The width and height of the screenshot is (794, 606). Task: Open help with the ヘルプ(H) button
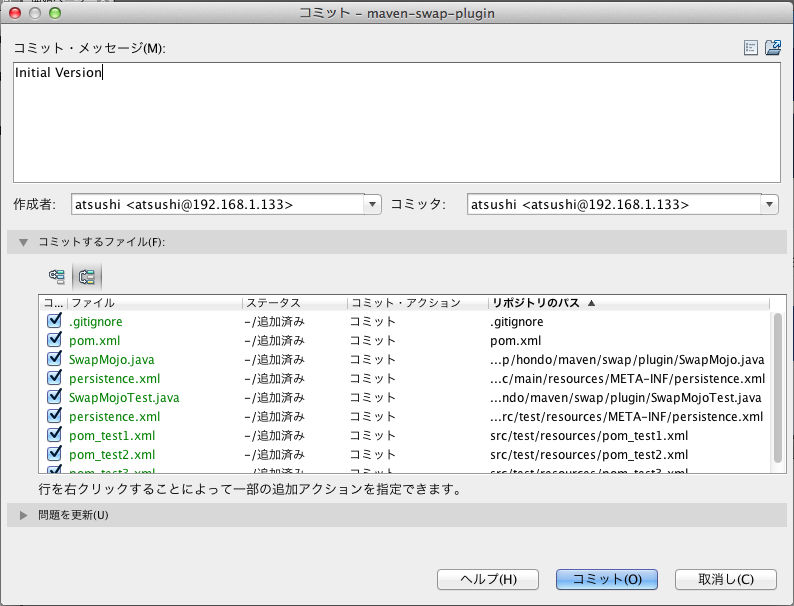point(488,580)
